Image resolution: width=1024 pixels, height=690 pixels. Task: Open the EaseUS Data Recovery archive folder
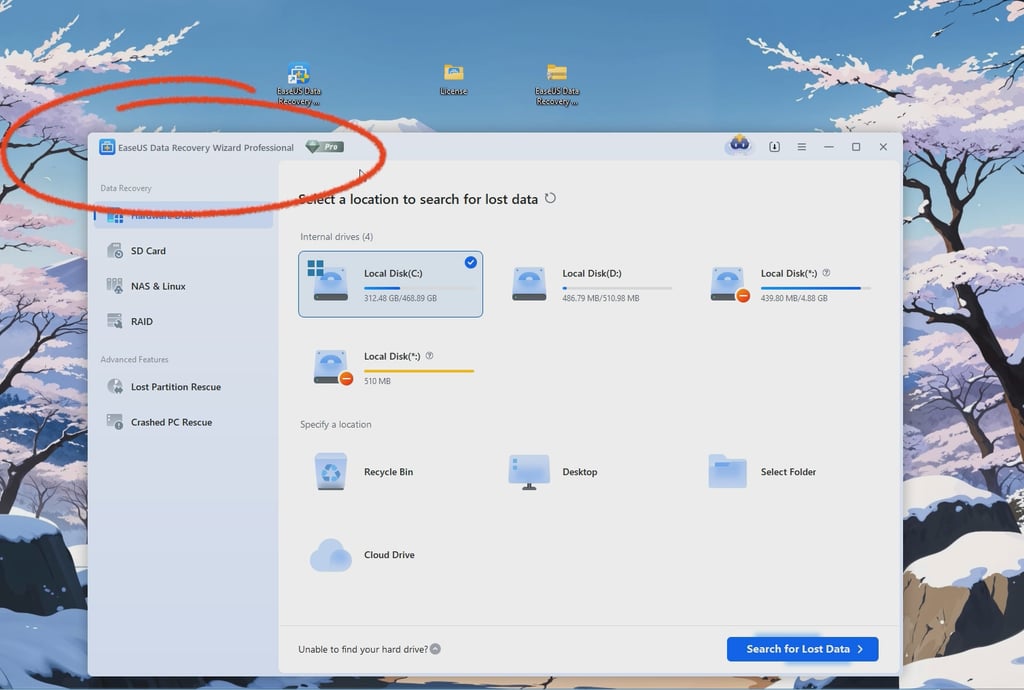click(556, 84)
